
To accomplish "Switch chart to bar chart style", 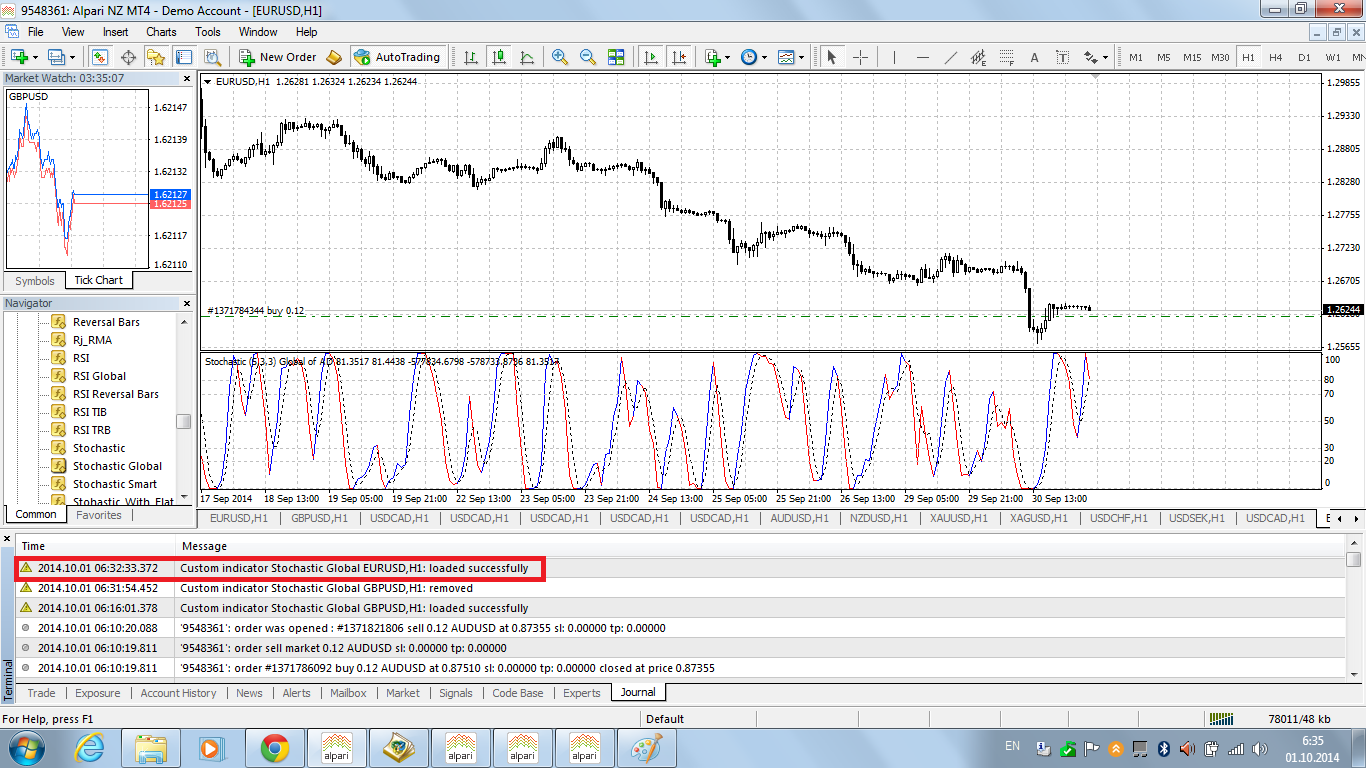I will (471, 57).
